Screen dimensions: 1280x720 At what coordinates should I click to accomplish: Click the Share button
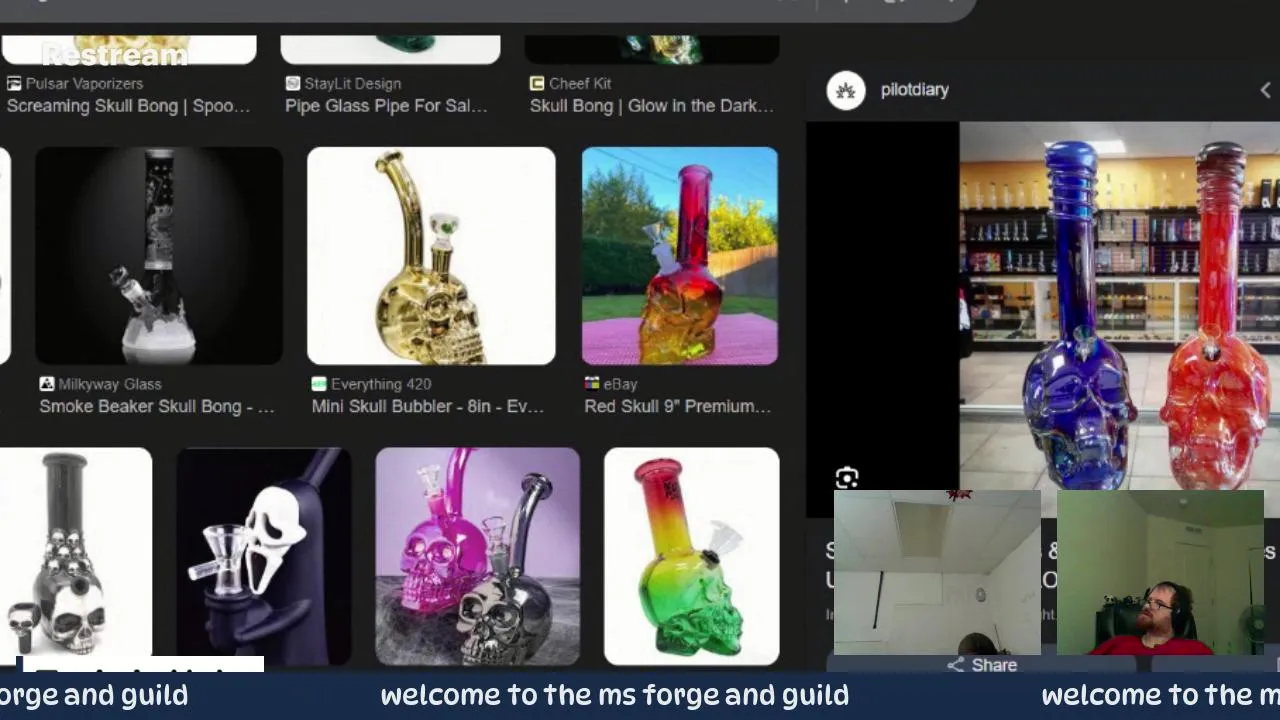coord(982,665)
